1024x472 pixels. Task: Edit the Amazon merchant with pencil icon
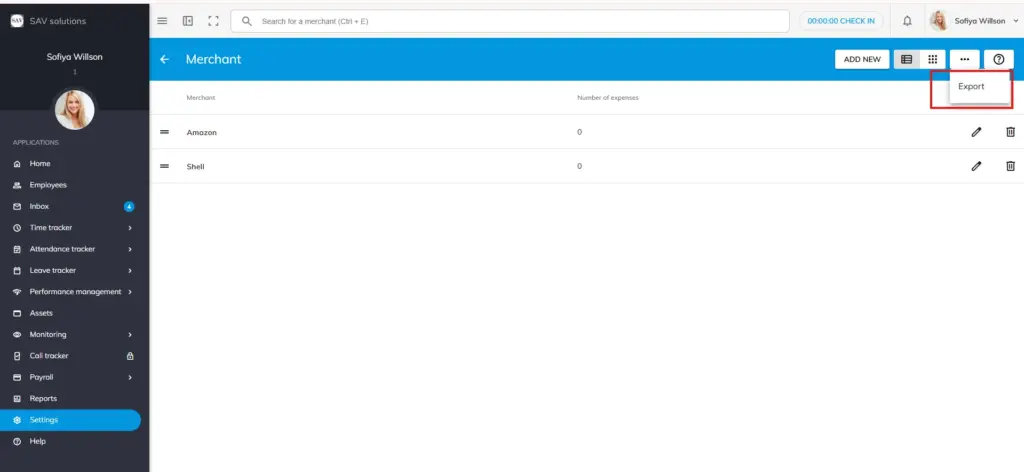(x=976, y=132)
